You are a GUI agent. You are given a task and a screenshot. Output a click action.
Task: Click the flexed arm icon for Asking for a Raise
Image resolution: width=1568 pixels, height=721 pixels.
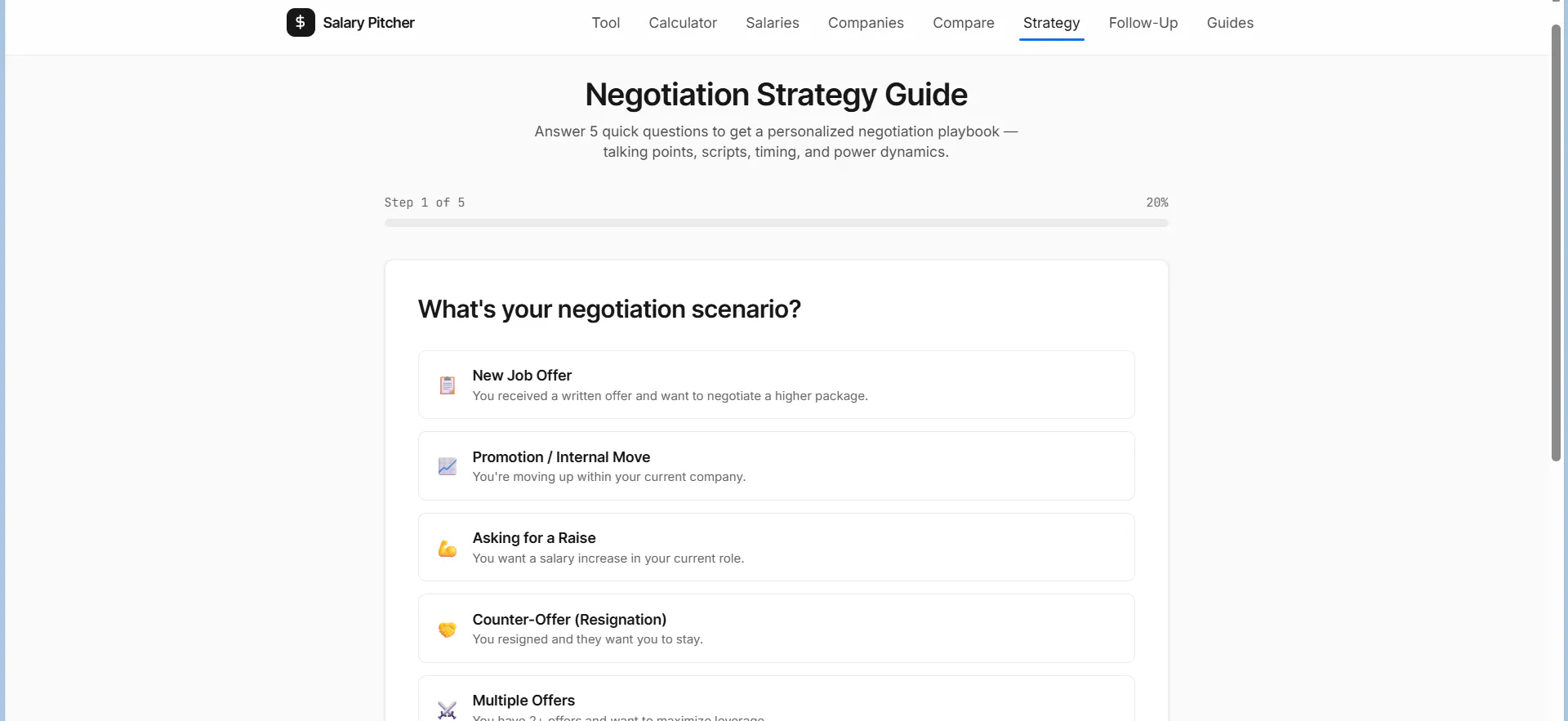click(448, 548)
